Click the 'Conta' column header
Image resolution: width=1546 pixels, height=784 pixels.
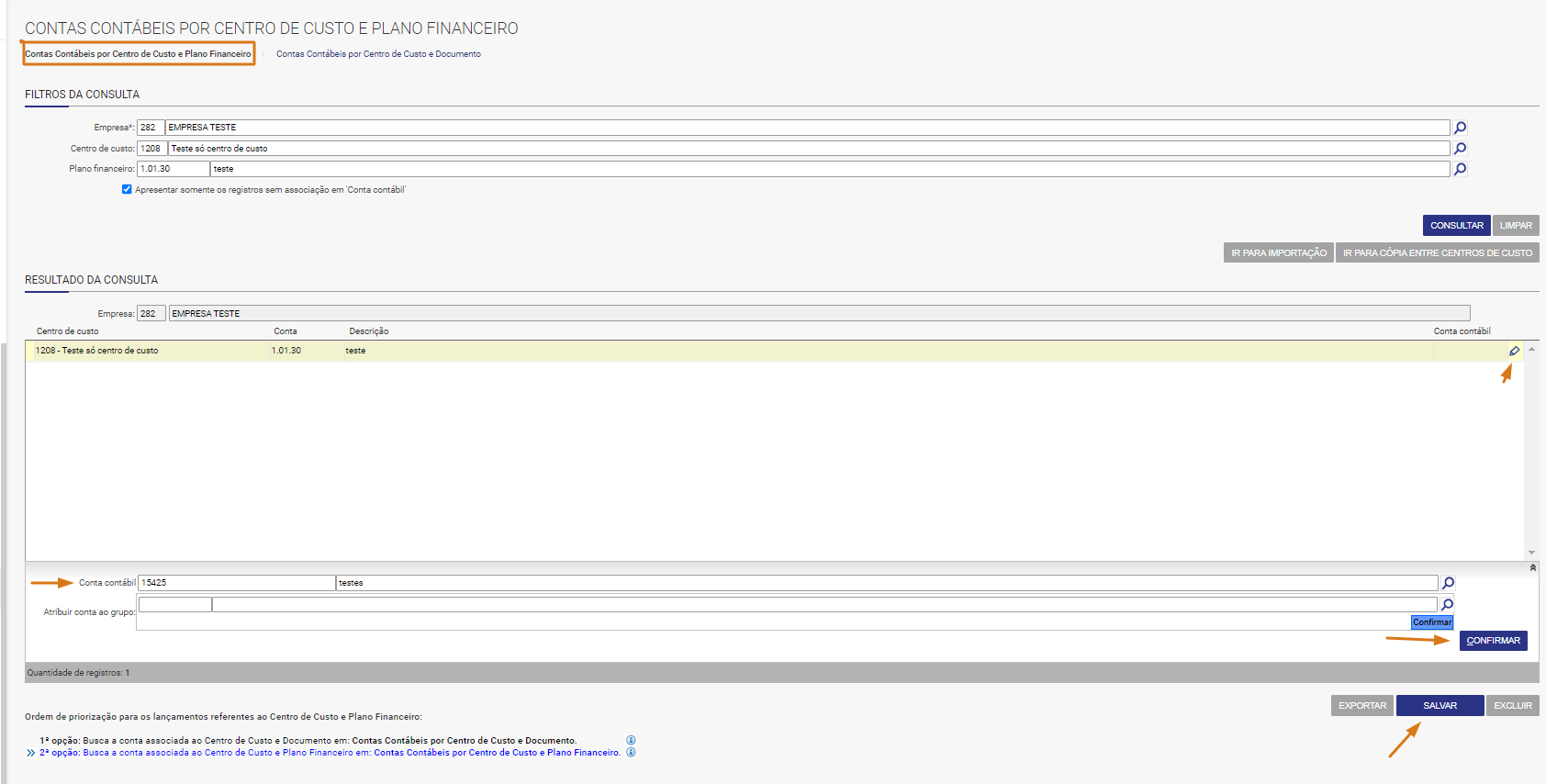286,331
